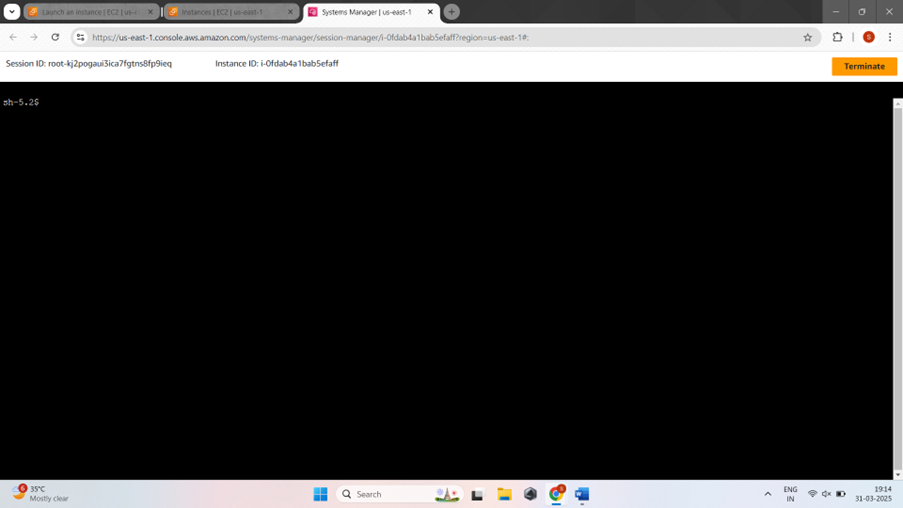Open the dark hexagon app in taskbar
This screenshot has width=903, height=508.
[530, 494]
